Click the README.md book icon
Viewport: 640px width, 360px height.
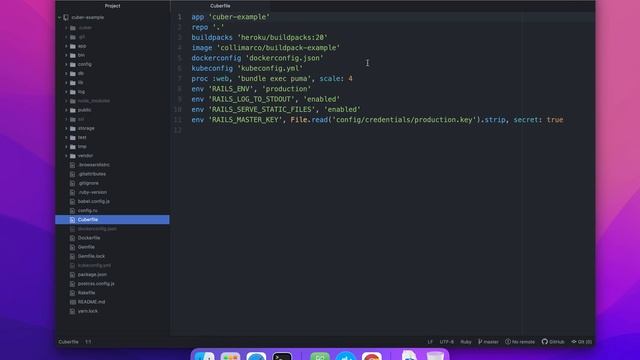(x=72, y=302)
